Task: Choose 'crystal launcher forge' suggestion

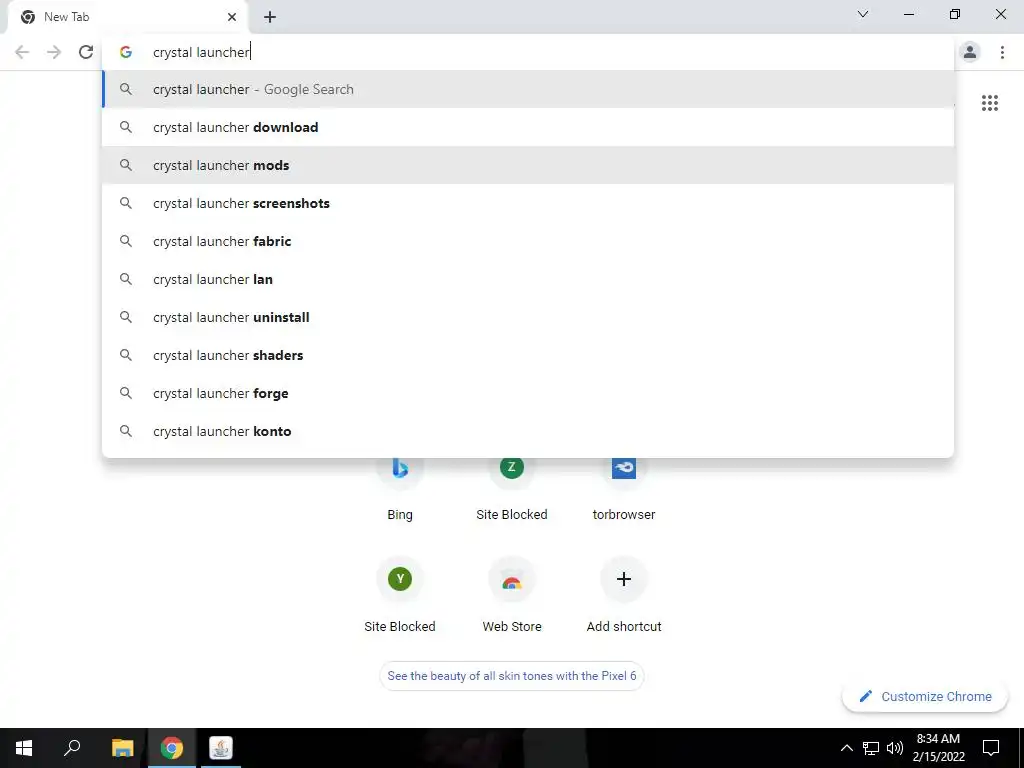Action: point(528,393)
